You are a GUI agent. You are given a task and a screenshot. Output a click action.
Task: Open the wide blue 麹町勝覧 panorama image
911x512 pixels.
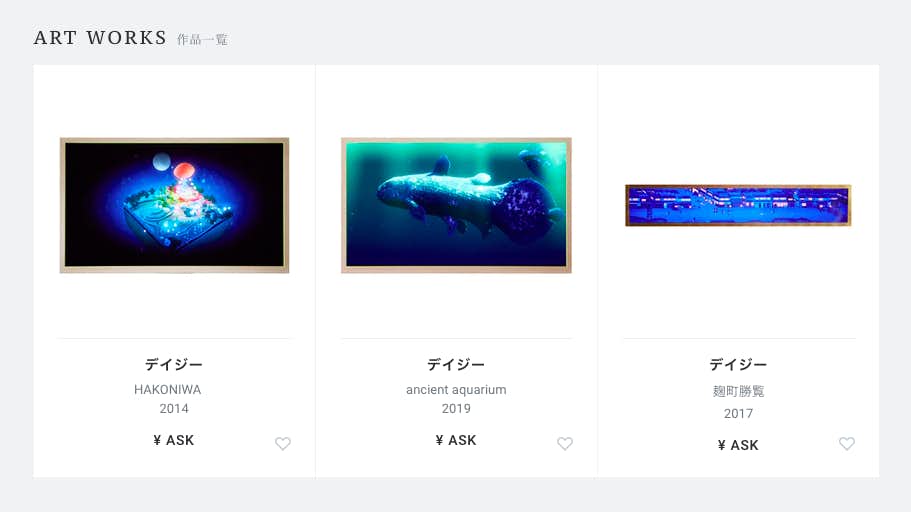coord(738,205)
